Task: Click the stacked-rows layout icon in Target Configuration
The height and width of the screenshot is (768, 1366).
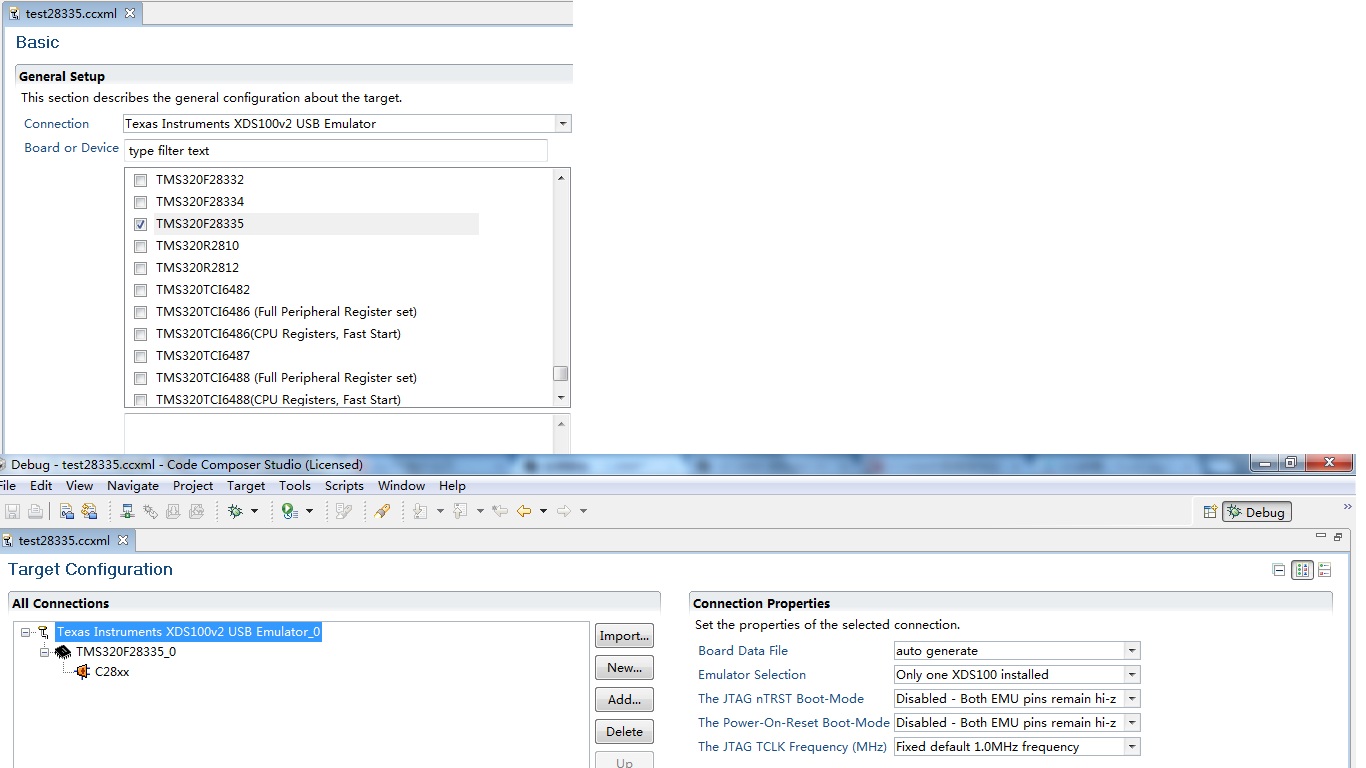Action: (x=1325, y=570)
